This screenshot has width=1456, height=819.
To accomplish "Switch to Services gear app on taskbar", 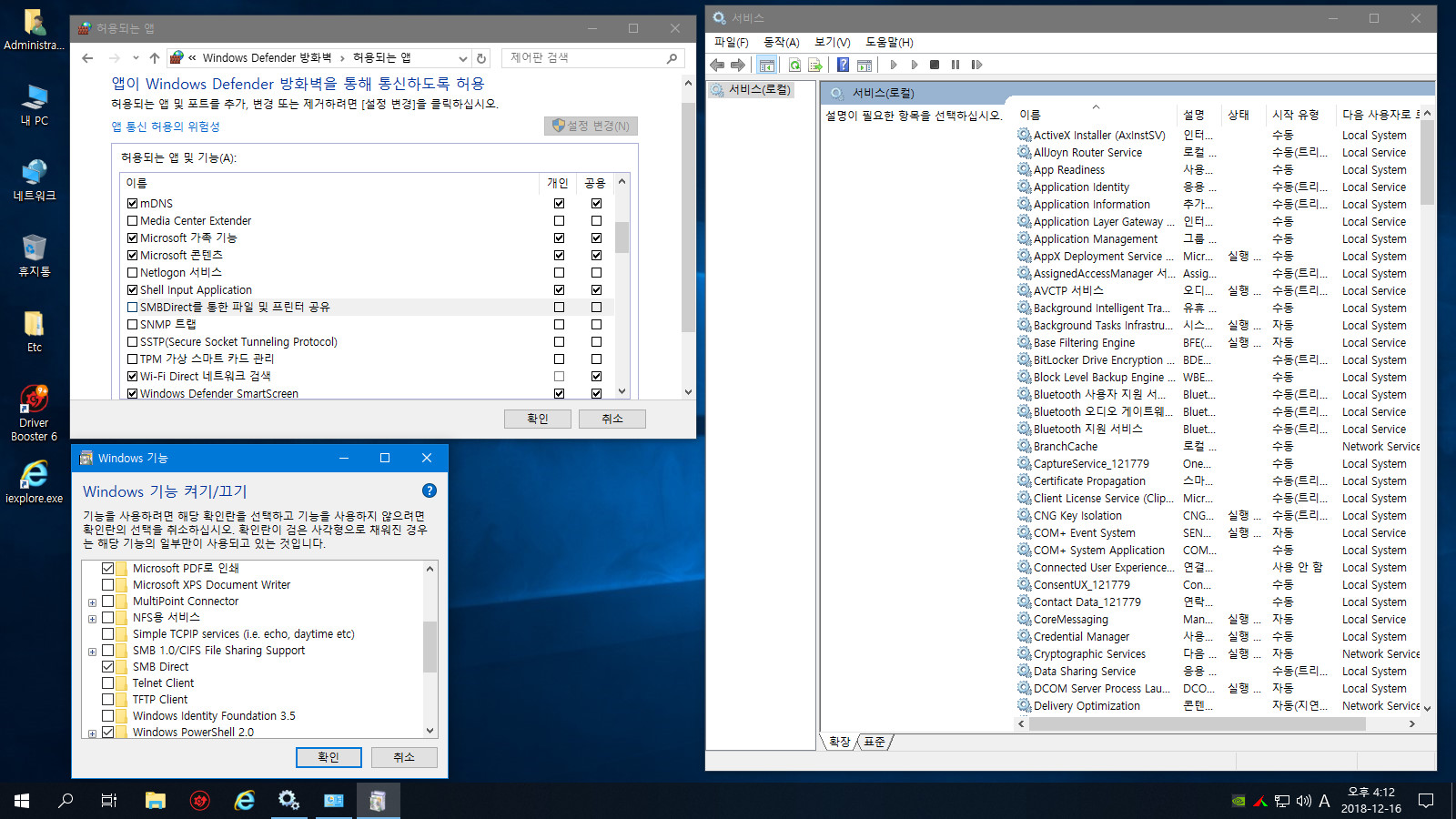I will tap(289, 801).
